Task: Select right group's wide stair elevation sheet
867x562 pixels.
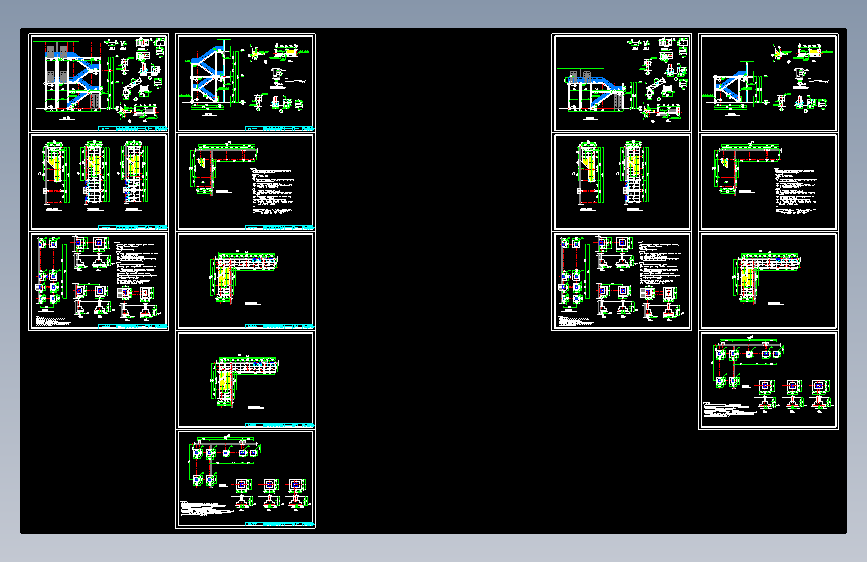Action: (x=621, y=83)
